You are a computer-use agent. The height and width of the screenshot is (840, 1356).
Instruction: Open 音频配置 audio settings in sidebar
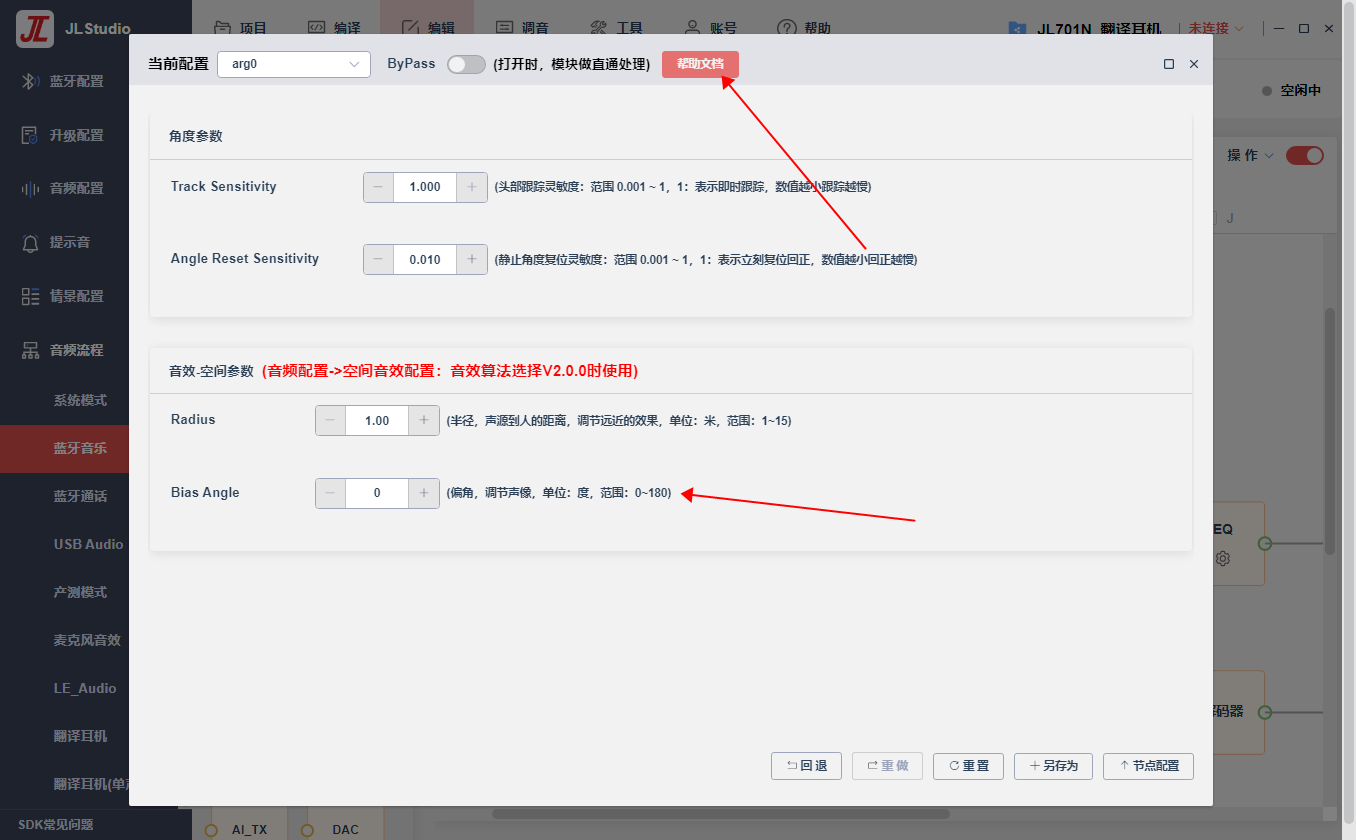[64, 188]
